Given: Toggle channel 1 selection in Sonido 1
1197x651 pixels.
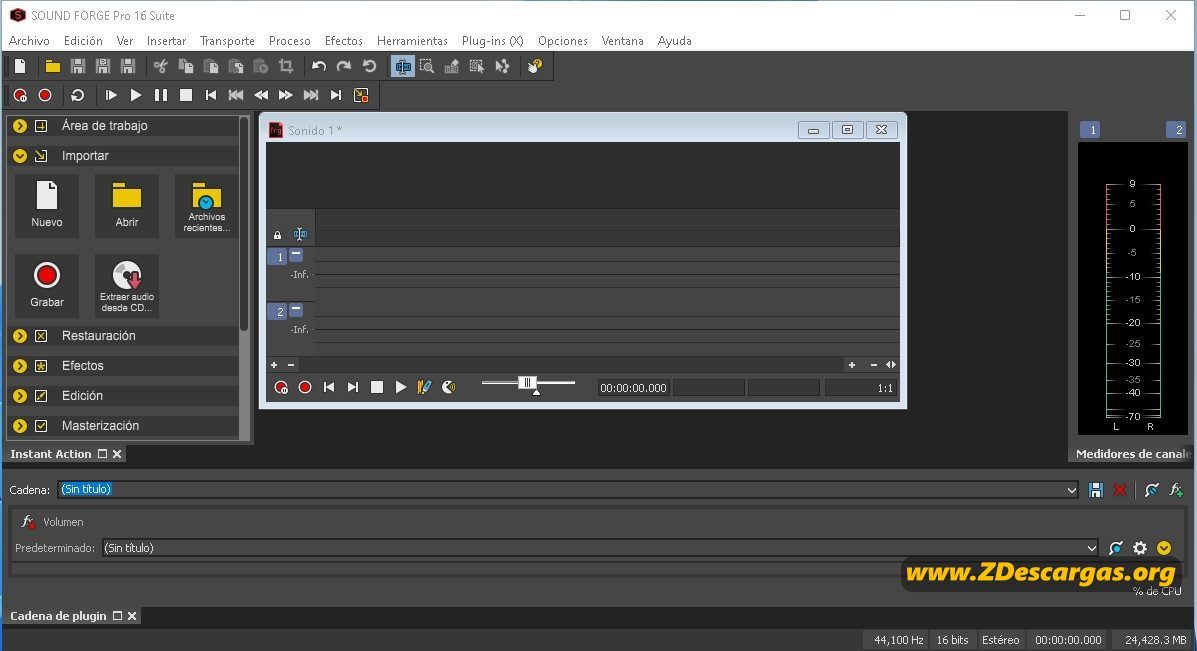Looking at the screenshot, I should [277, 257].
